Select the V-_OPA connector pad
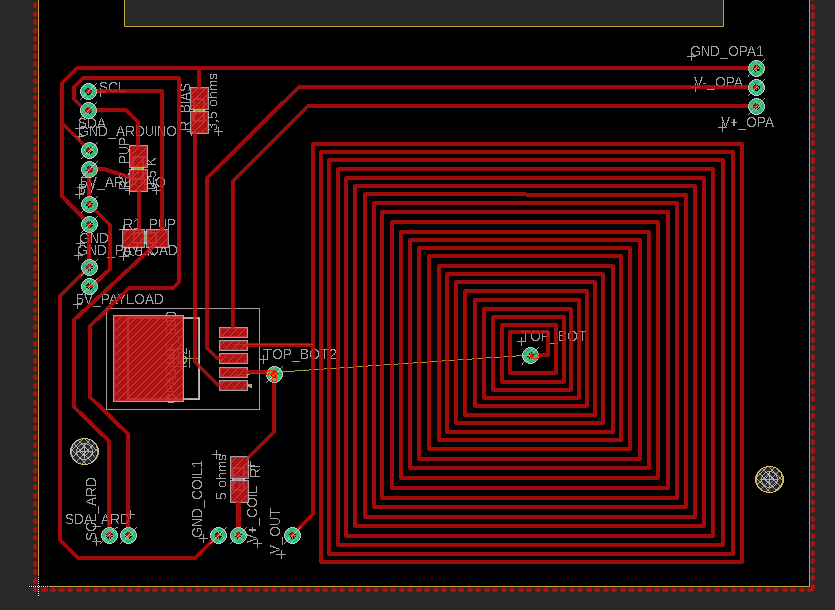The height and width of the screenshot is (610, 835). point(757,87)
